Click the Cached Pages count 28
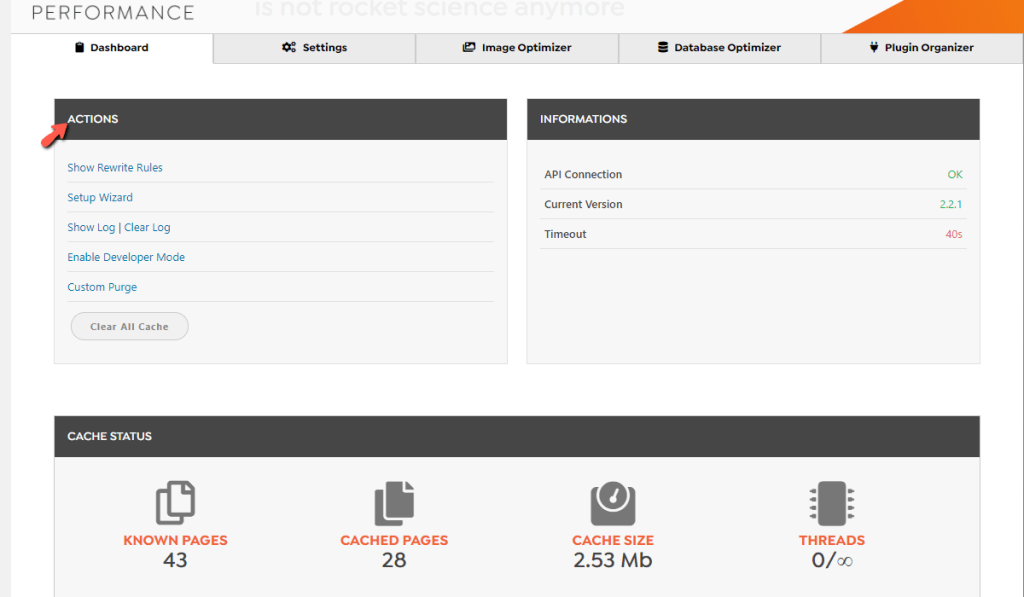1024x597 pixels. (x=394, y=560)
